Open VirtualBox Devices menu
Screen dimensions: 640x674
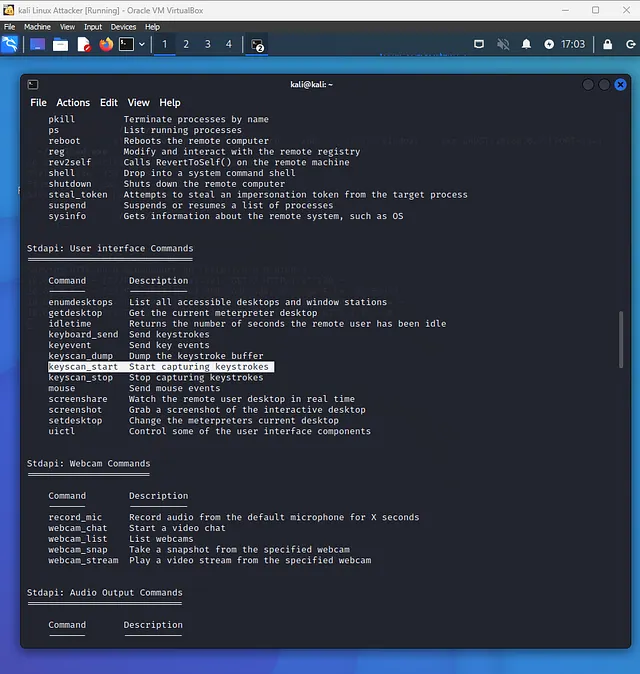click(123, 27)
